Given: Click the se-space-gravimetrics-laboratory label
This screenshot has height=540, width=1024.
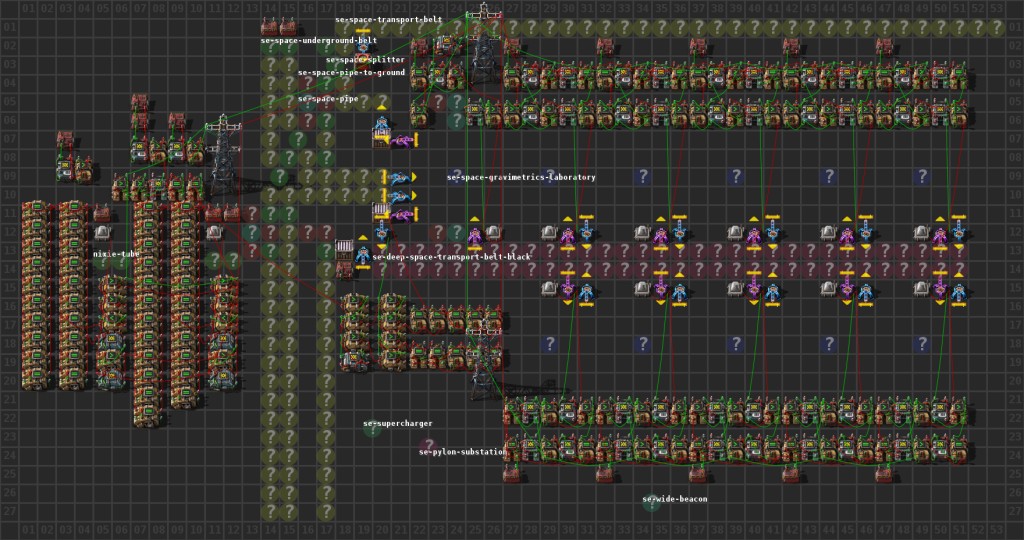Looking at the screenshot, I should (521, 177).
